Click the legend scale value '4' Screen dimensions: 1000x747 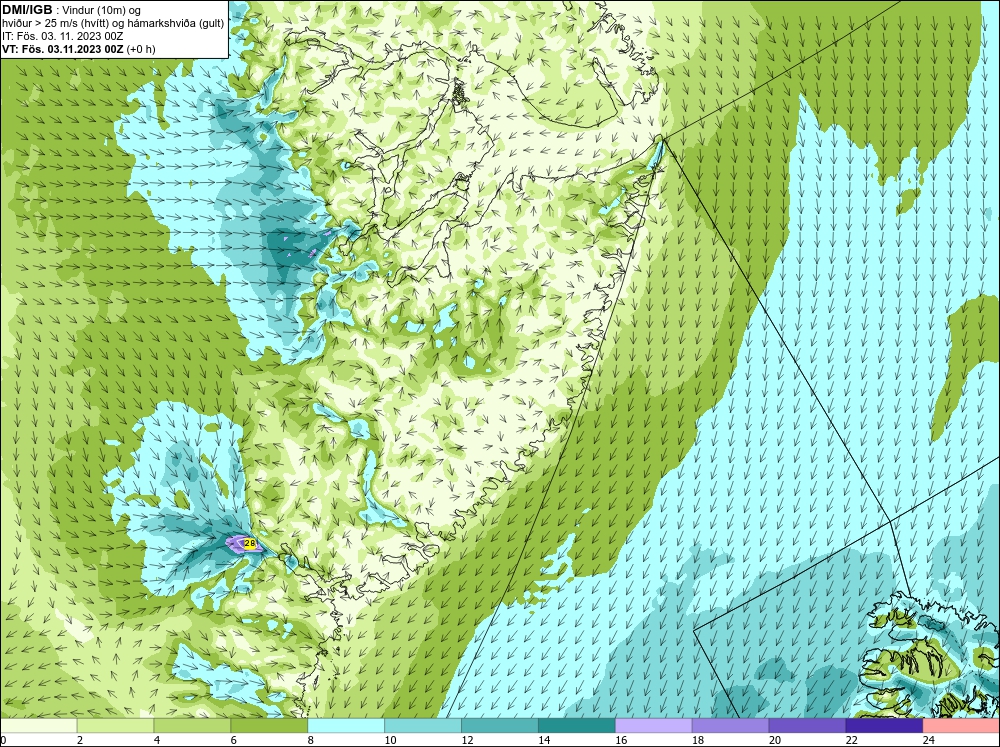click(x=157, y=740)
